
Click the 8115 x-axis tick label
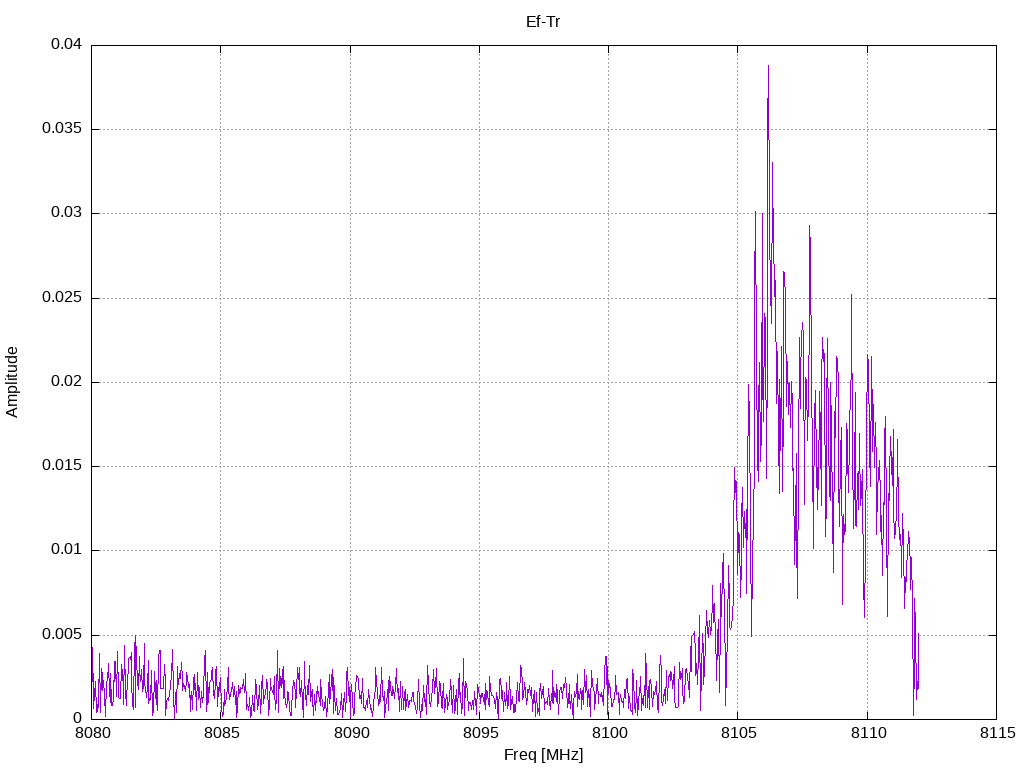point(996,733)
